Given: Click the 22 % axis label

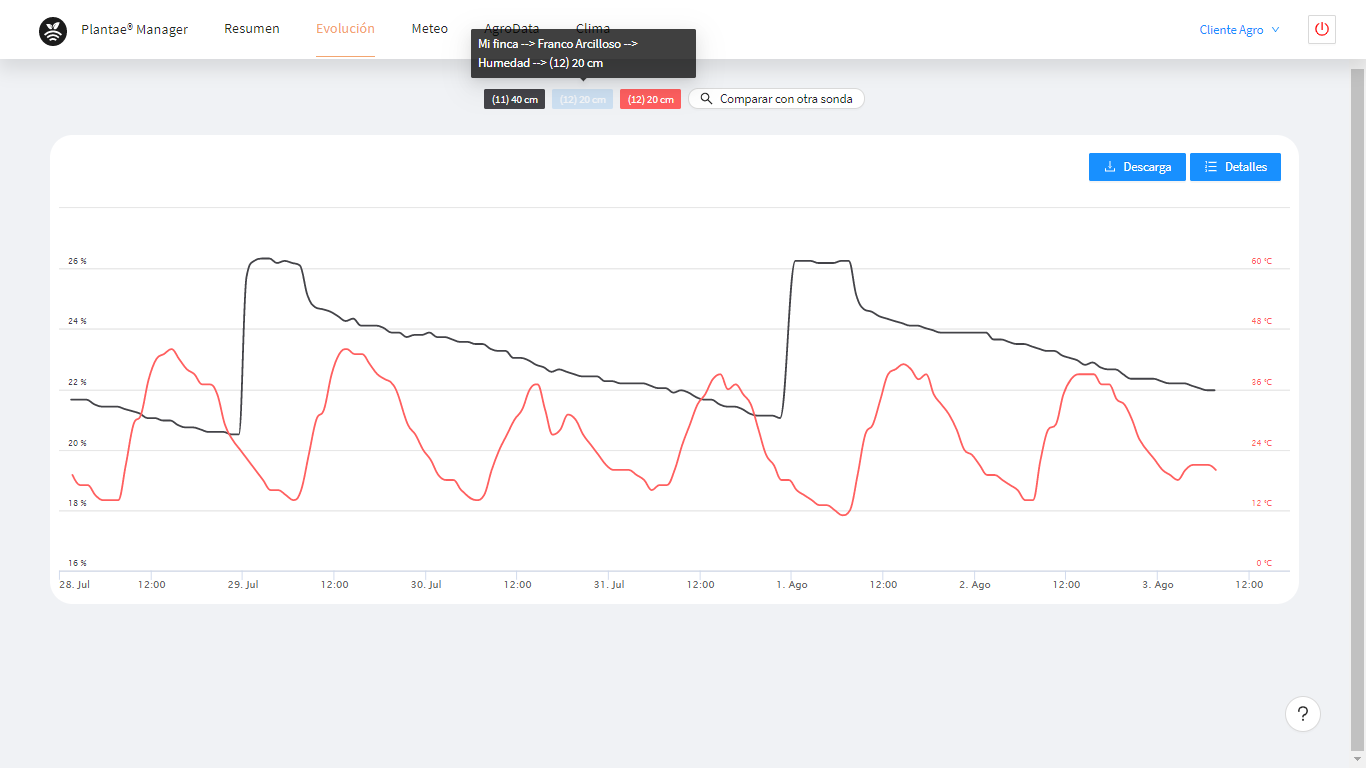Looking at the screenshot, I should [77, 382].
